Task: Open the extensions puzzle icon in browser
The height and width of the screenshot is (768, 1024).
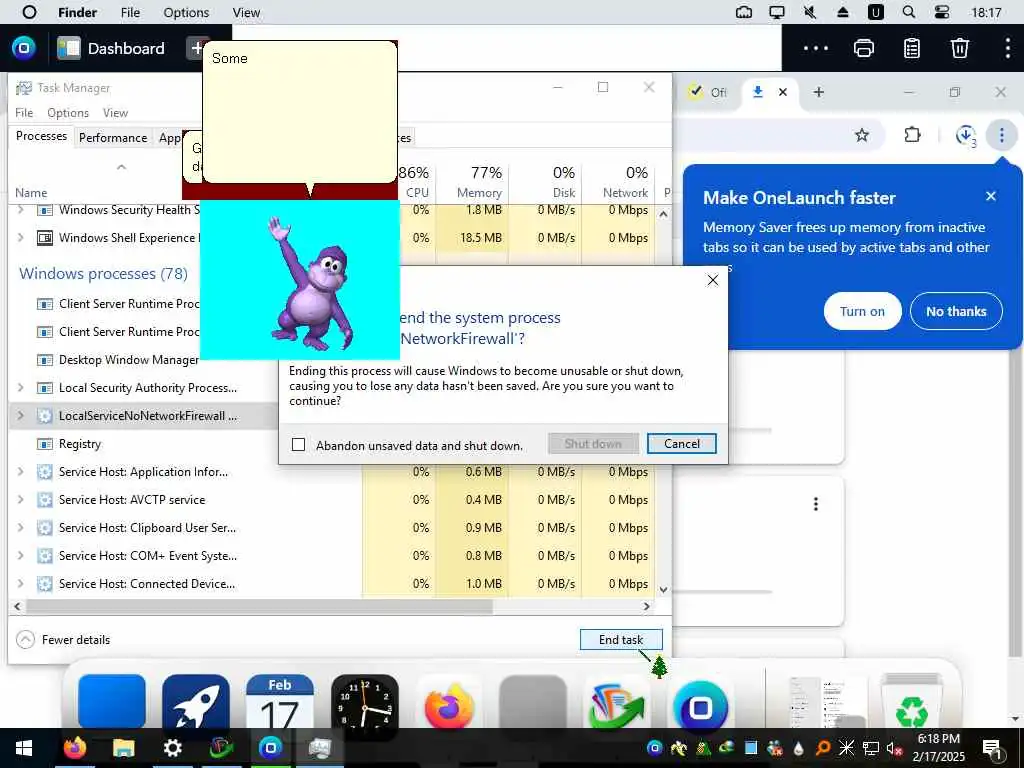Action: click(x=912, y=135)
